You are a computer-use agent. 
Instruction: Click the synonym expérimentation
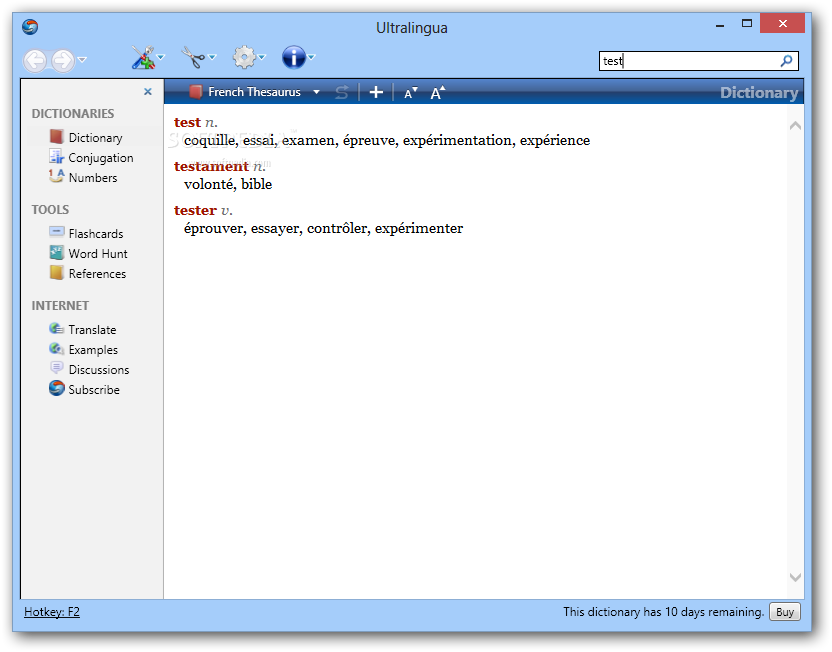(457, 141)
